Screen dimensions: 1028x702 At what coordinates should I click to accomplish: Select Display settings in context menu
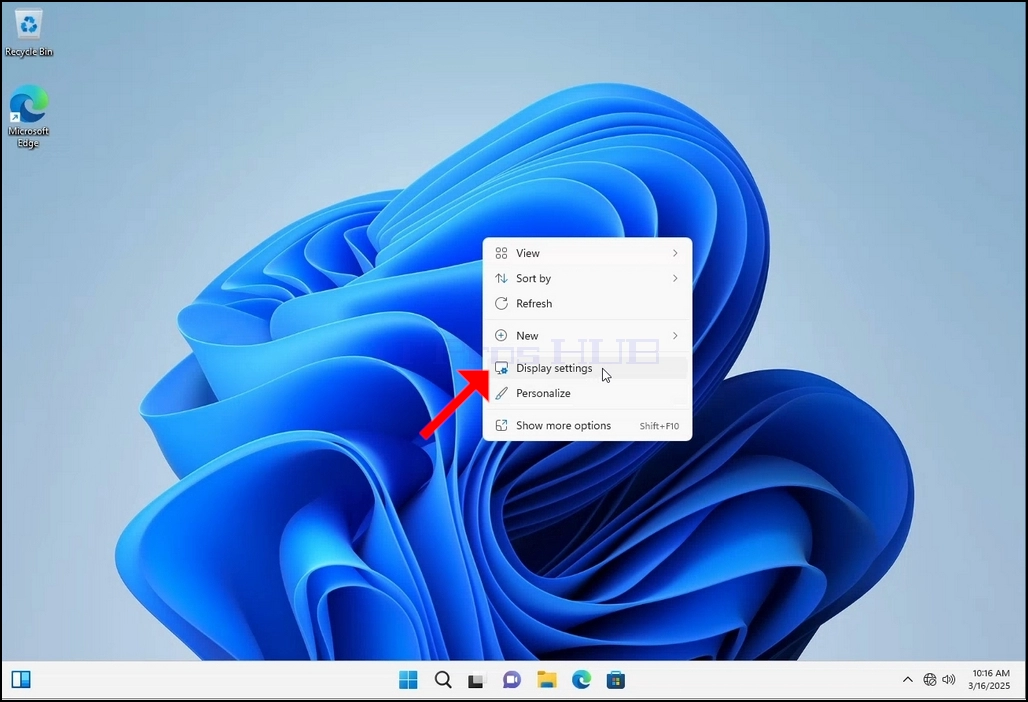click(587, 368)
